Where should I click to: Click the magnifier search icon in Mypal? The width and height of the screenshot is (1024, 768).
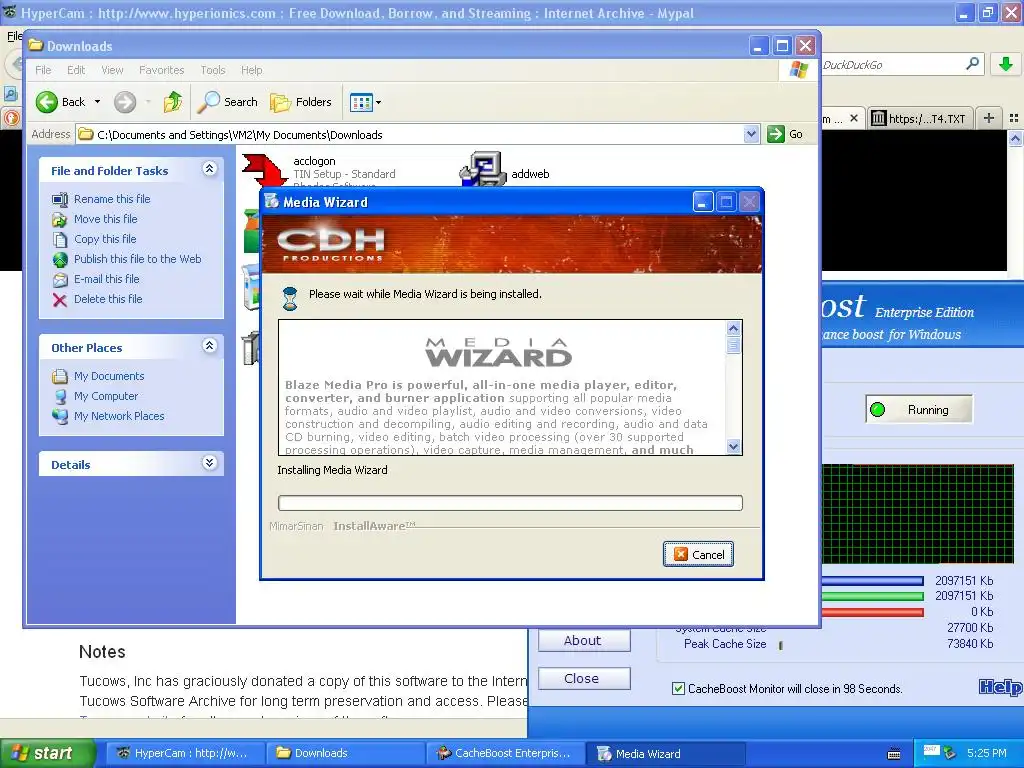[972, 64]
